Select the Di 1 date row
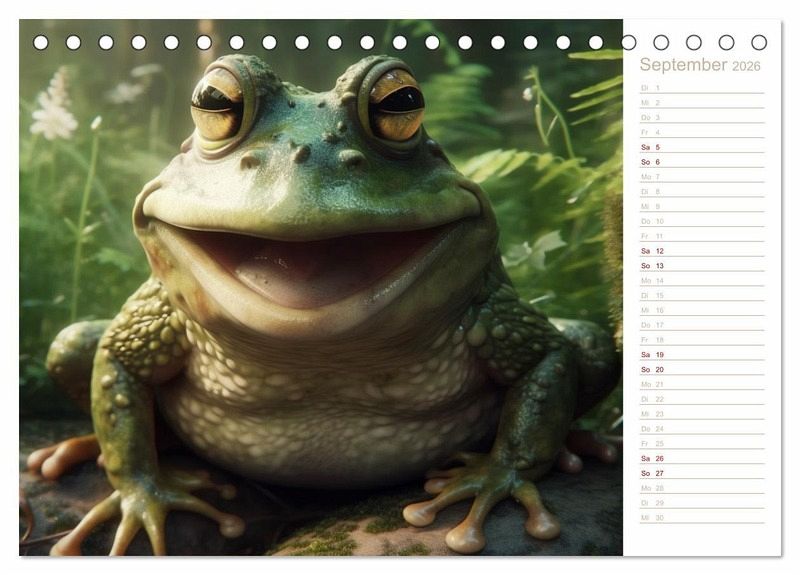Viewport: 800px width, 575px height. point(702,88)
